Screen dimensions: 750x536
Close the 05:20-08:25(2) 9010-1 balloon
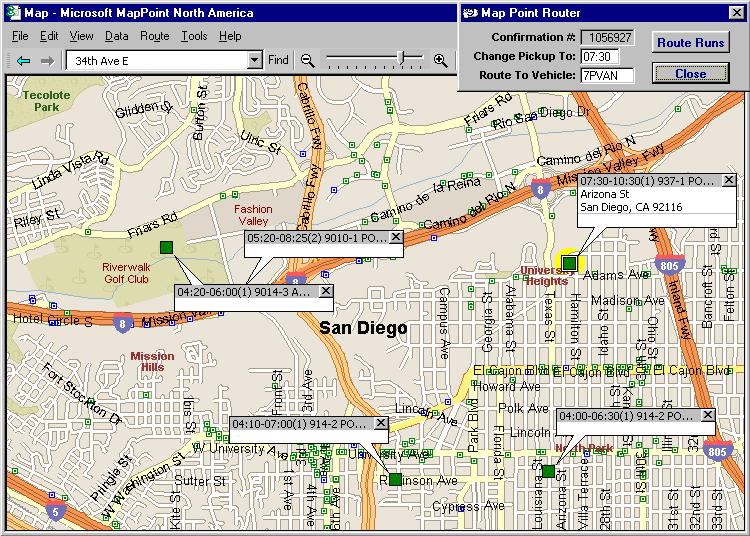point(396,237)
